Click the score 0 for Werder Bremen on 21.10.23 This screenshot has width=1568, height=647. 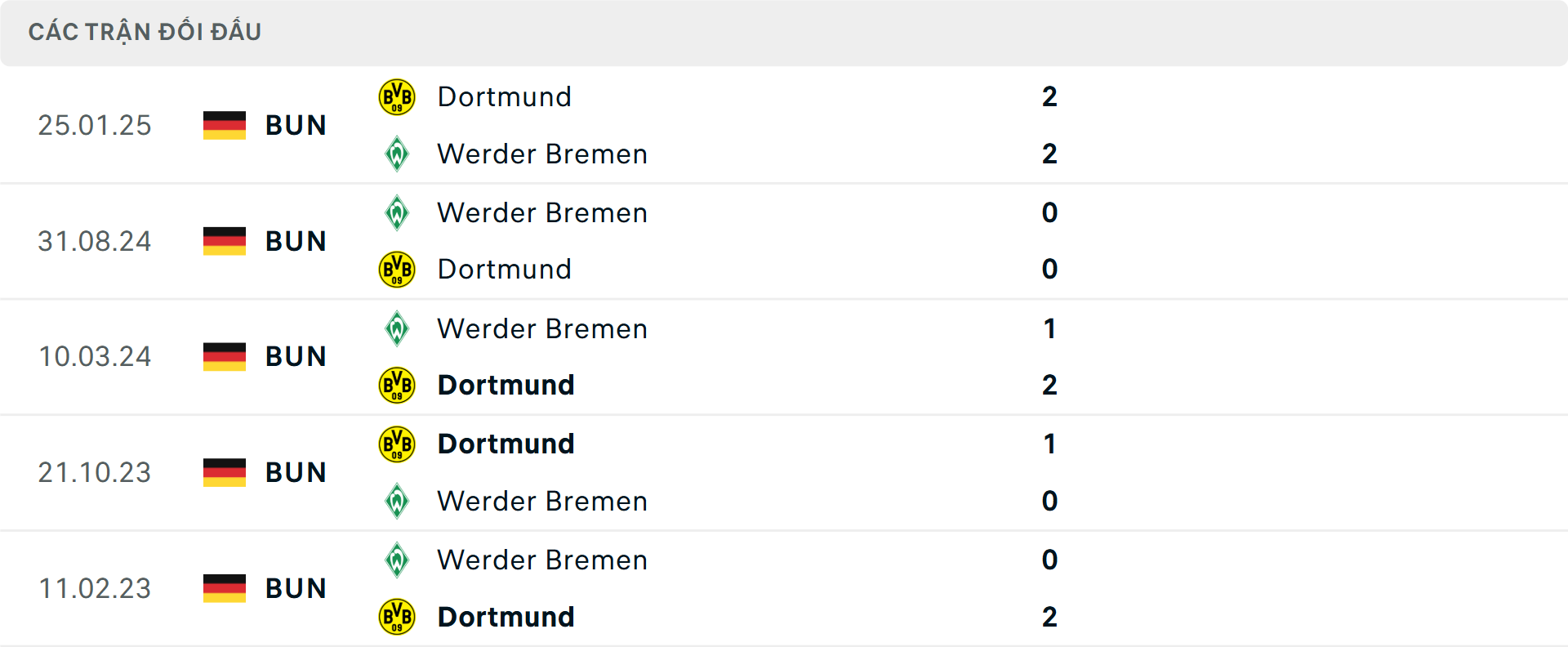pyautogui.click(x=1050, y=501)
